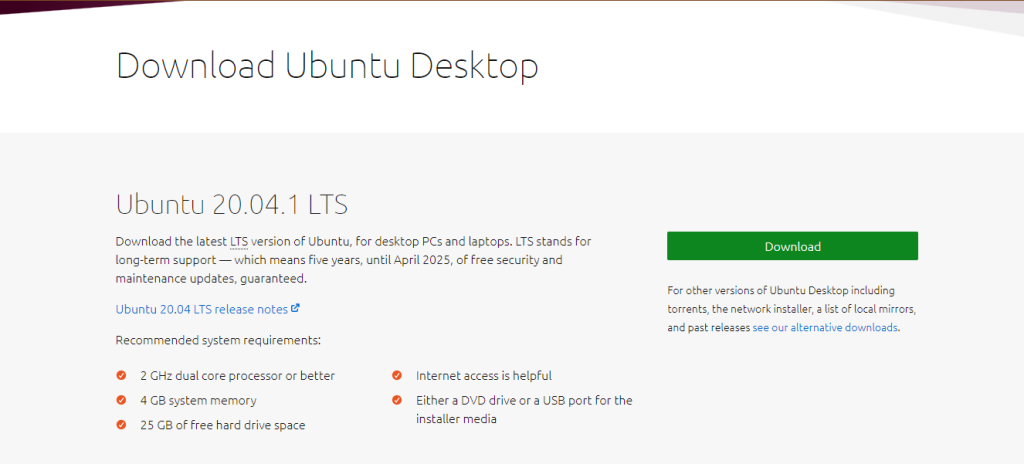Viewport: 1024px width, 464px height.
Task: Click the checkmark icon beside 25 GB drive space
Action: (x=121, y=425)
